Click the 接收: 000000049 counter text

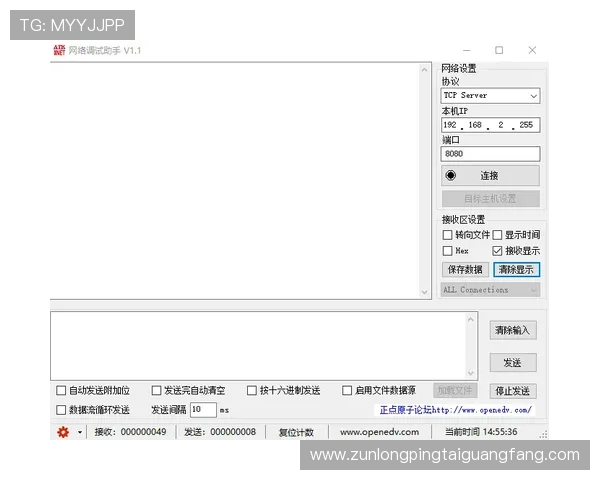(130, 432)
